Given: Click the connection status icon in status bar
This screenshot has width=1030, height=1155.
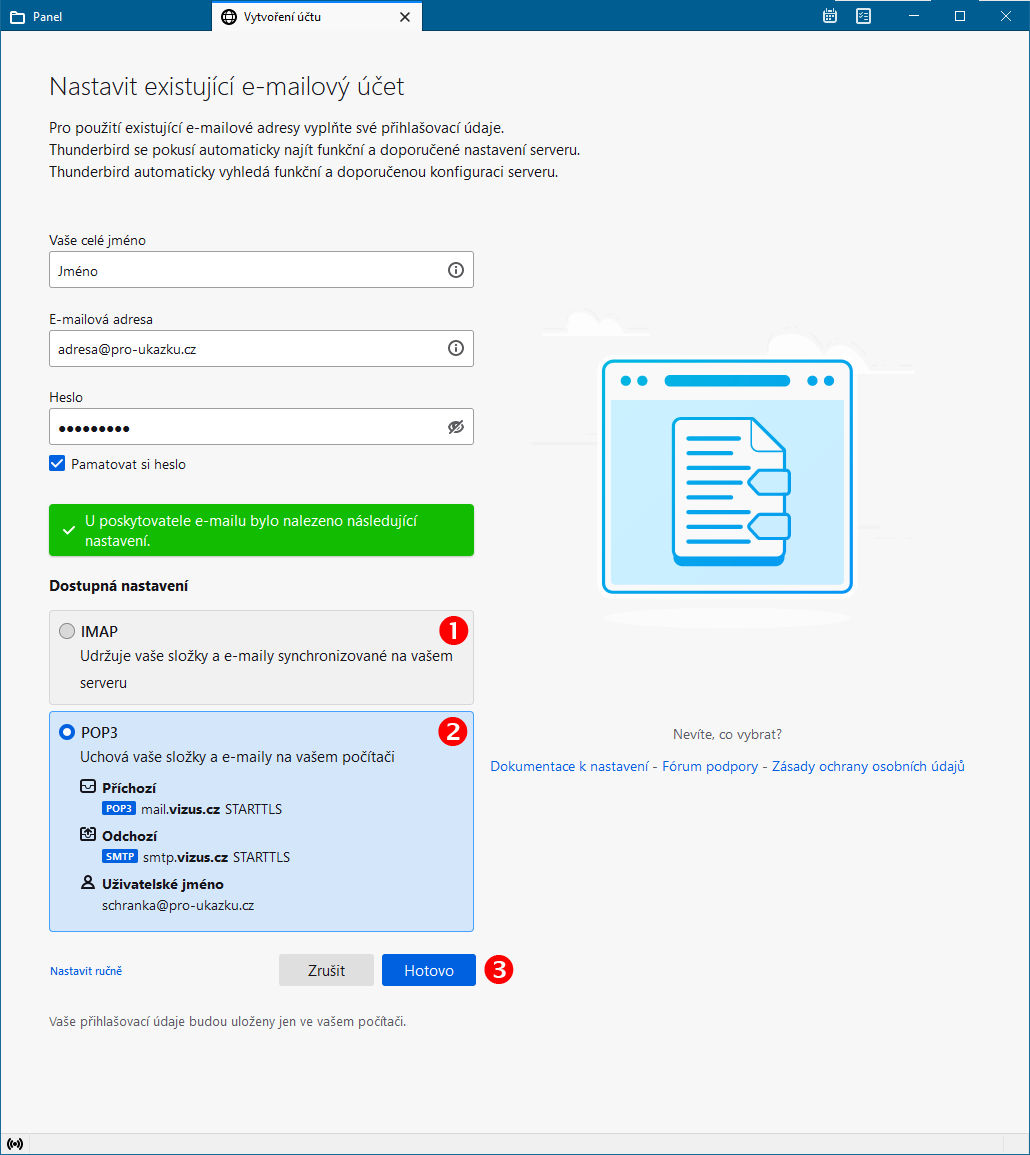Looking at the screenshot, I should (15, 1144).
